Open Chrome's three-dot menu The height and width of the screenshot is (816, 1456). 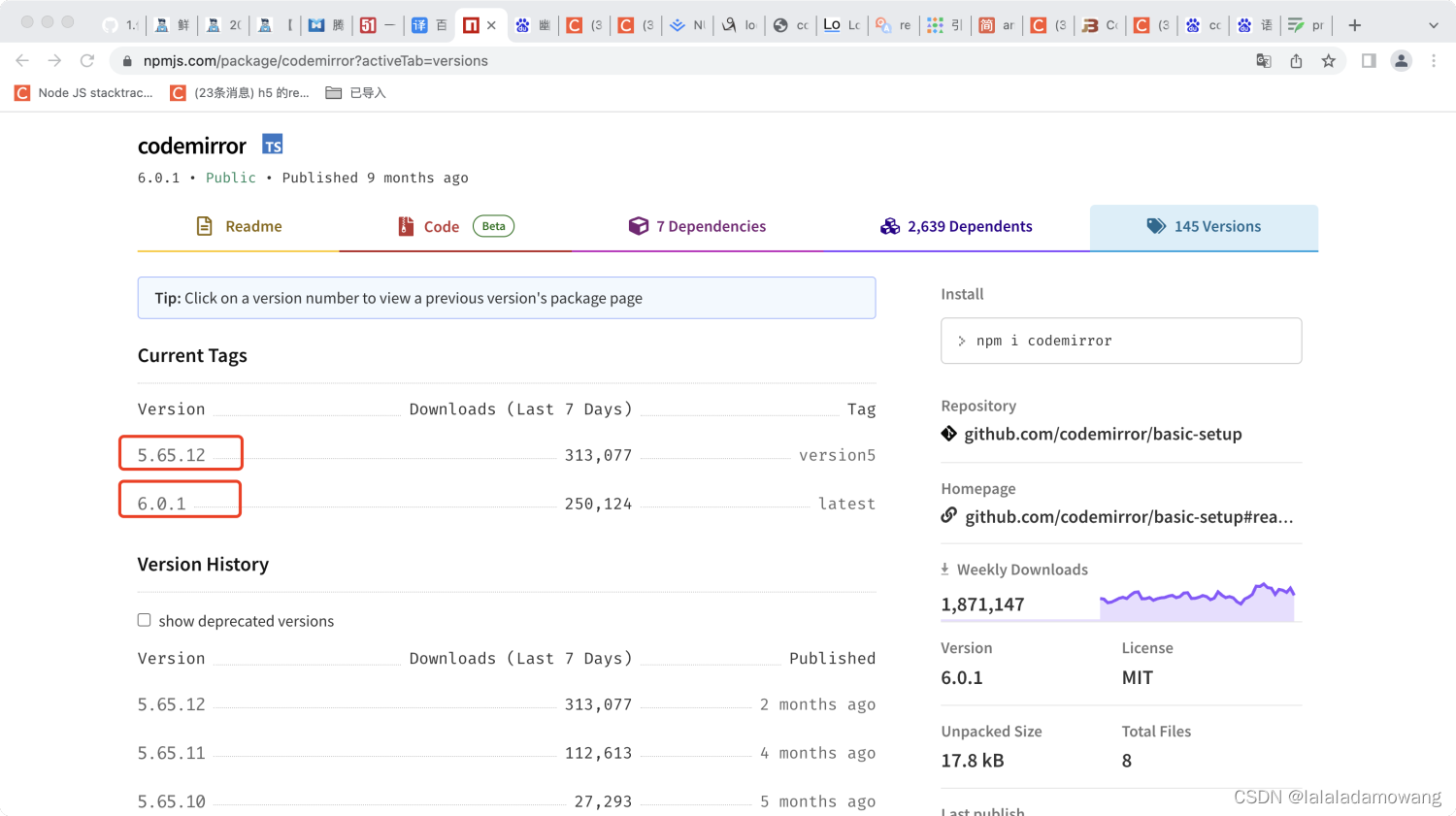coord(1434,61)
